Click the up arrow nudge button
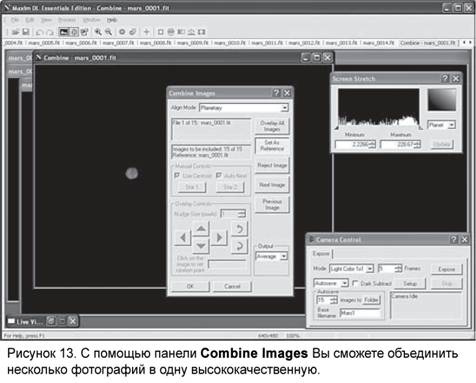Image resolution: width=476 pixels, height=383 pixels. (x=201, y=228)
